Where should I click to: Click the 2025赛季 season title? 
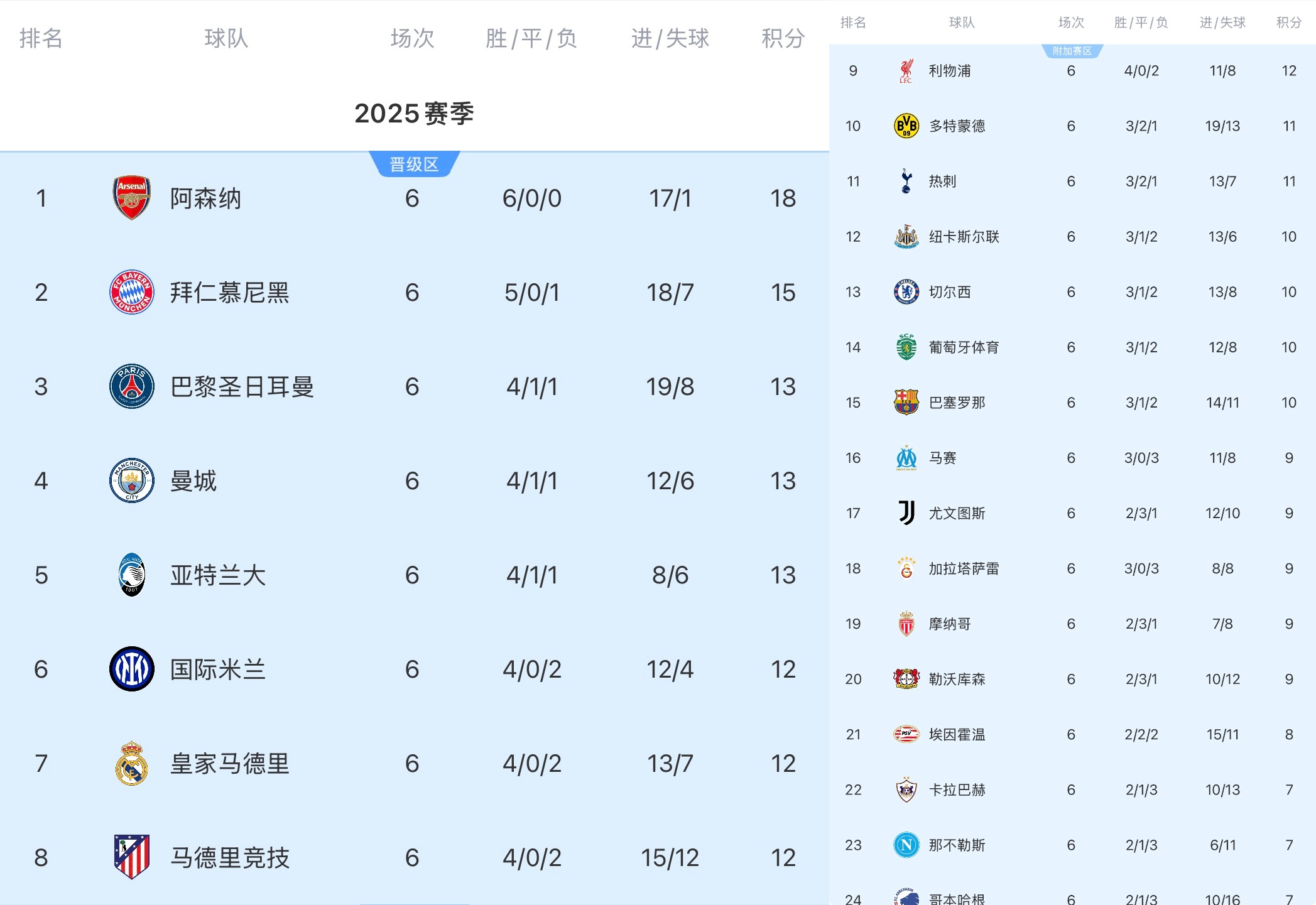[x=414, y=114]
